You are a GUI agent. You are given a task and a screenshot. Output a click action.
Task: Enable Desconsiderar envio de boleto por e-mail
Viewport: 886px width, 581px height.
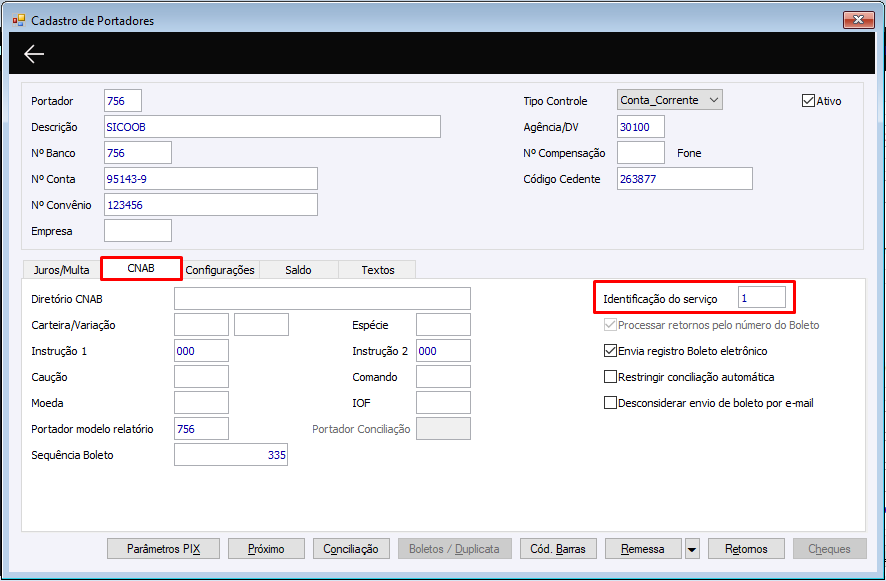610,403
